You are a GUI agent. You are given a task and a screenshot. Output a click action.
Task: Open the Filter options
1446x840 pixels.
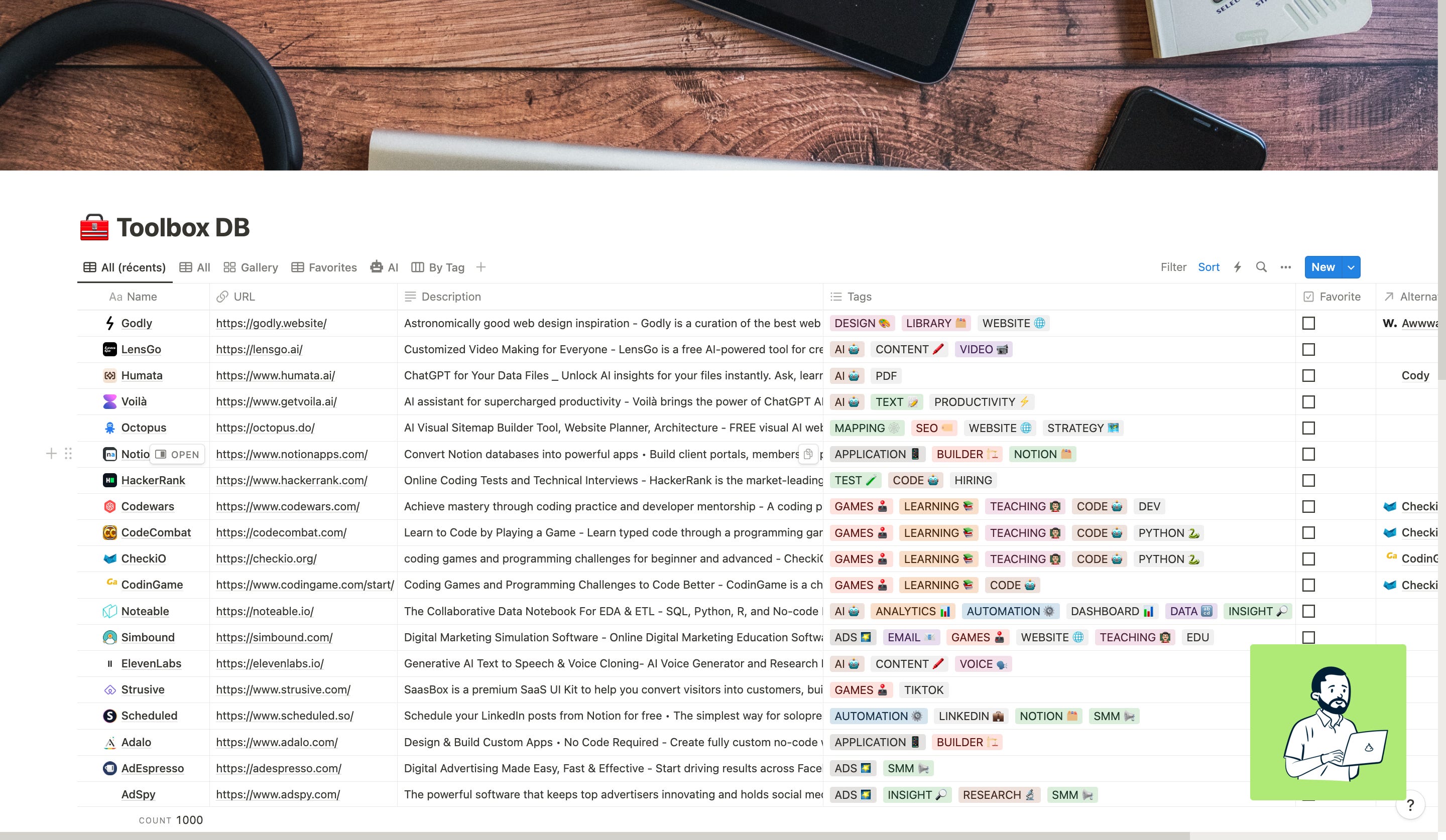click(x=1173, y=267)
